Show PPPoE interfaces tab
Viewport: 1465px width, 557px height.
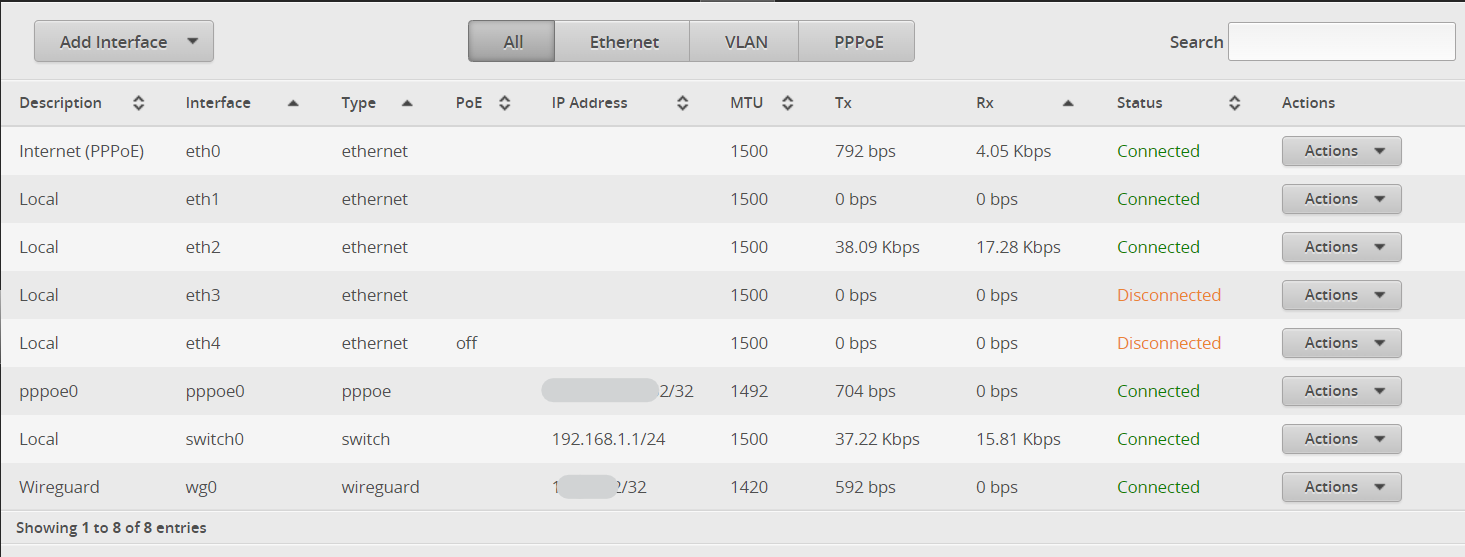[x=857, y=42]
